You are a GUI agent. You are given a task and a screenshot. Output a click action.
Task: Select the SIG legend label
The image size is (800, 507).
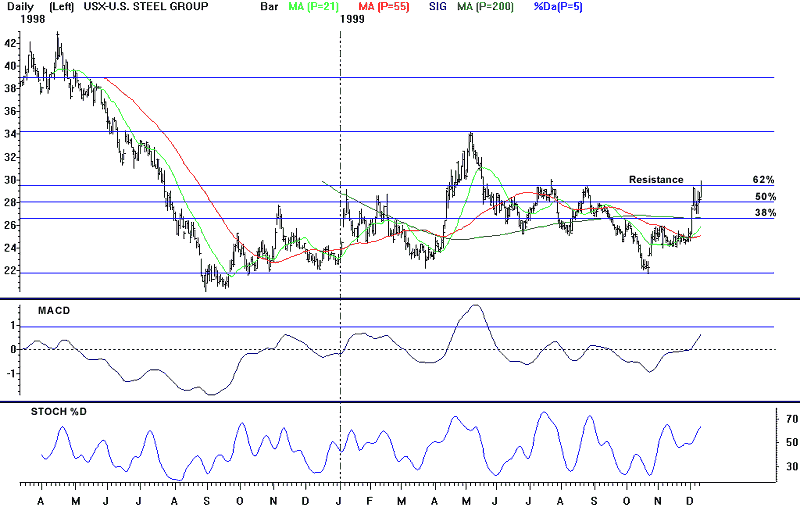[x=438, y=7]
